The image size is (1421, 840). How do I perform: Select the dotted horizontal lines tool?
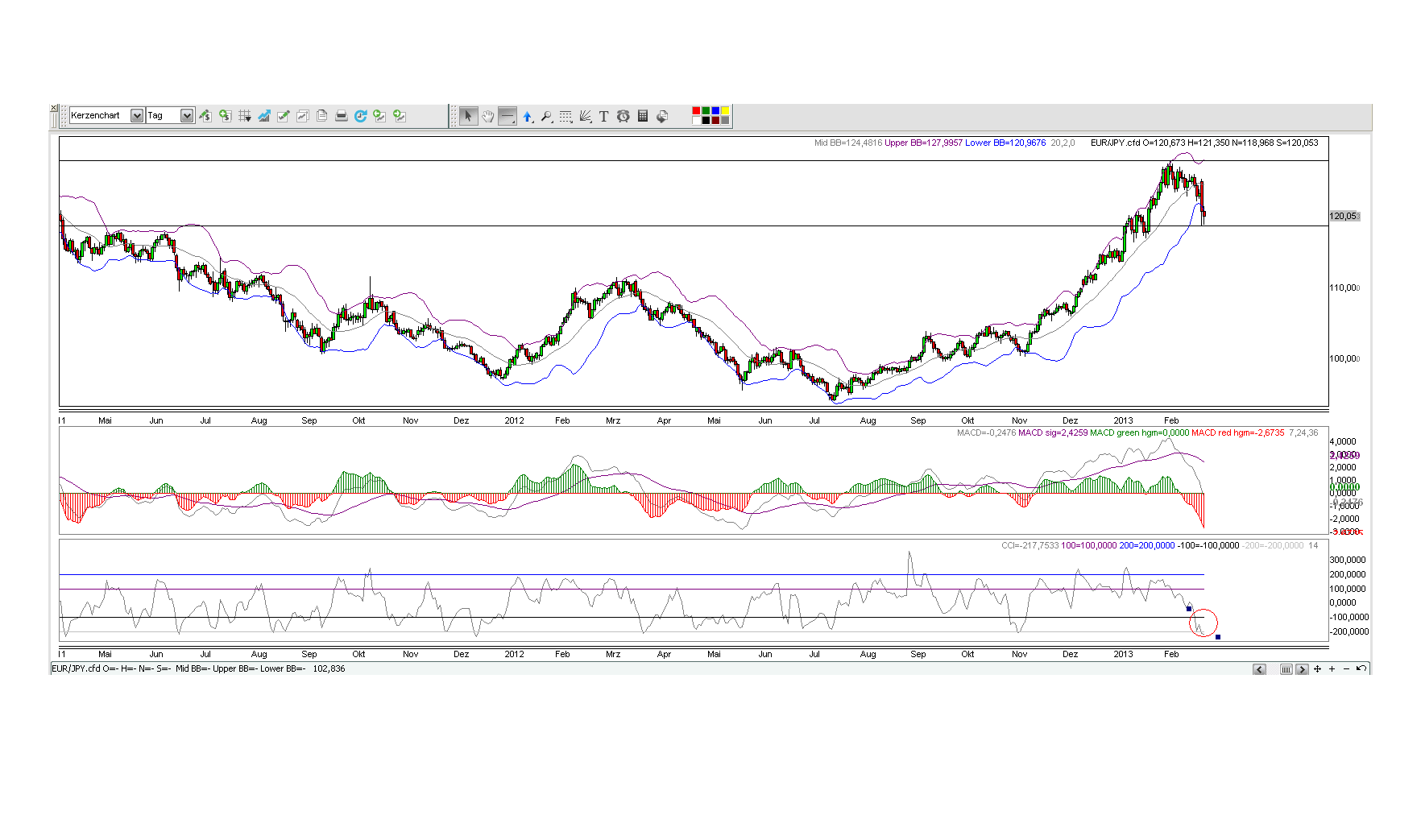point(565,116)
